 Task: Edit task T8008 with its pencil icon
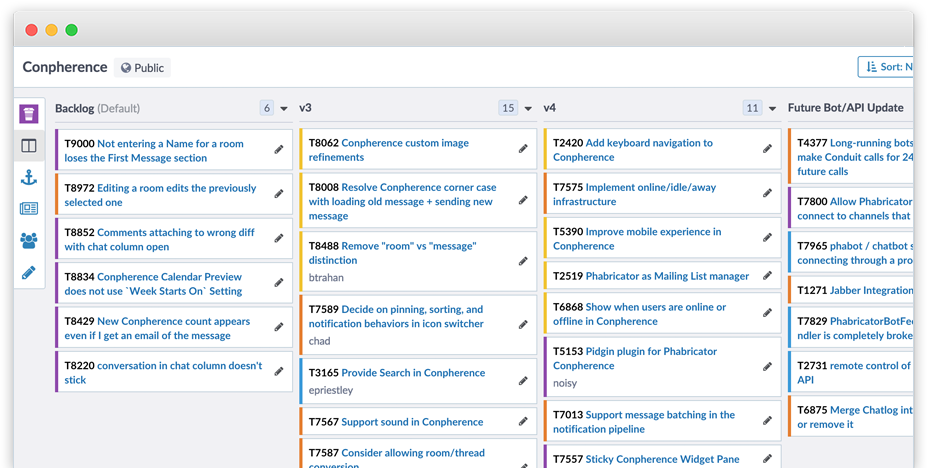coord(523,201)
